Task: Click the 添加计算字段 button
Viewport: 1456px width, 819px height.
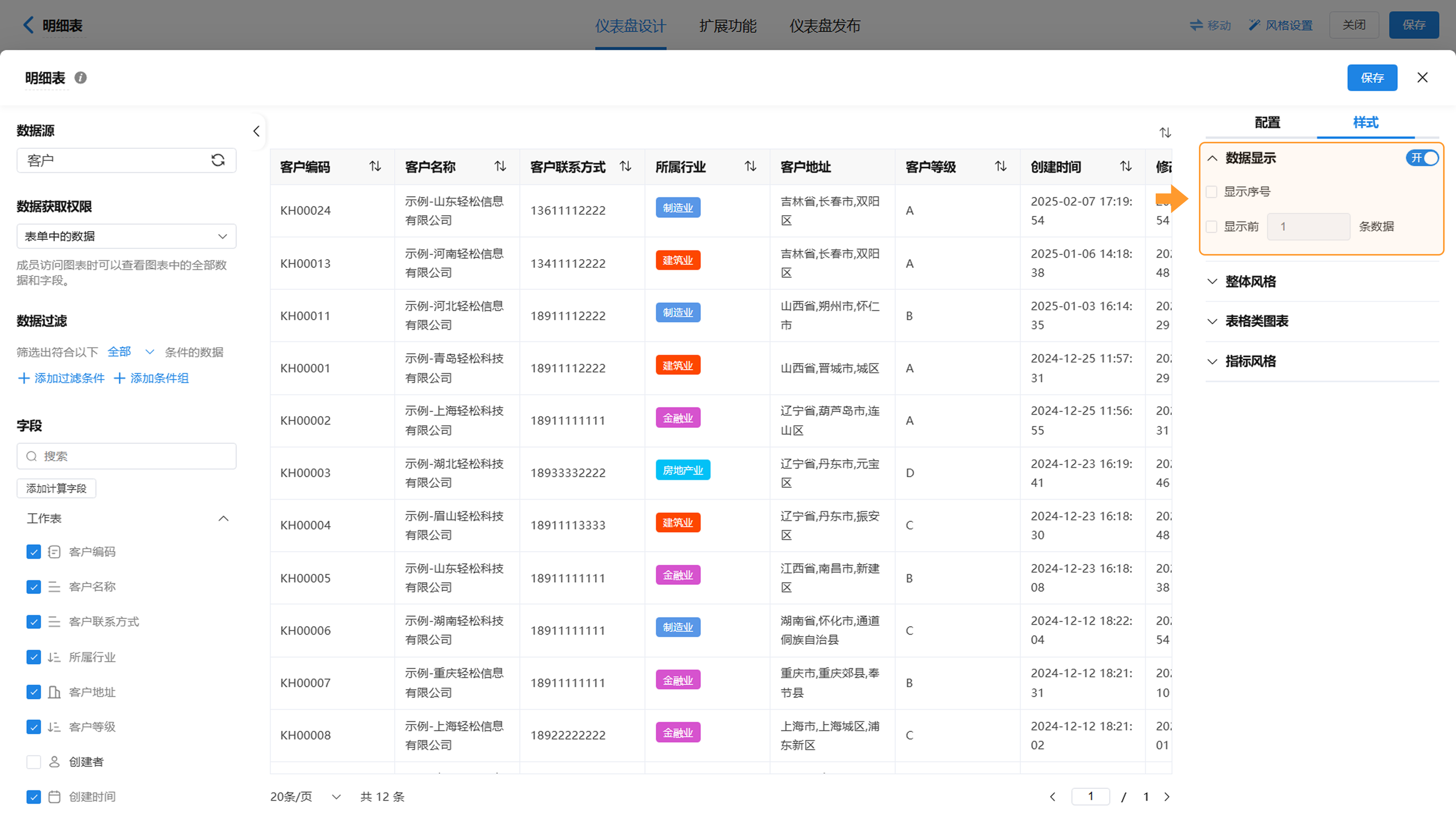Action: coord(56,488)
